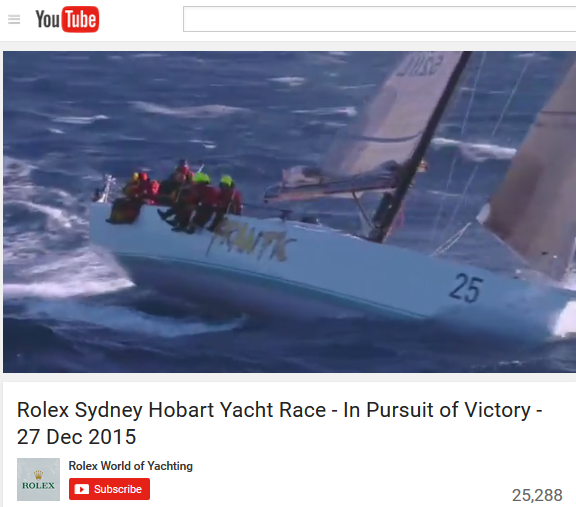This screenshot has height=507, width=576.
Task: Select the Rolex Sydney Hobart video title
Action: 279,423
